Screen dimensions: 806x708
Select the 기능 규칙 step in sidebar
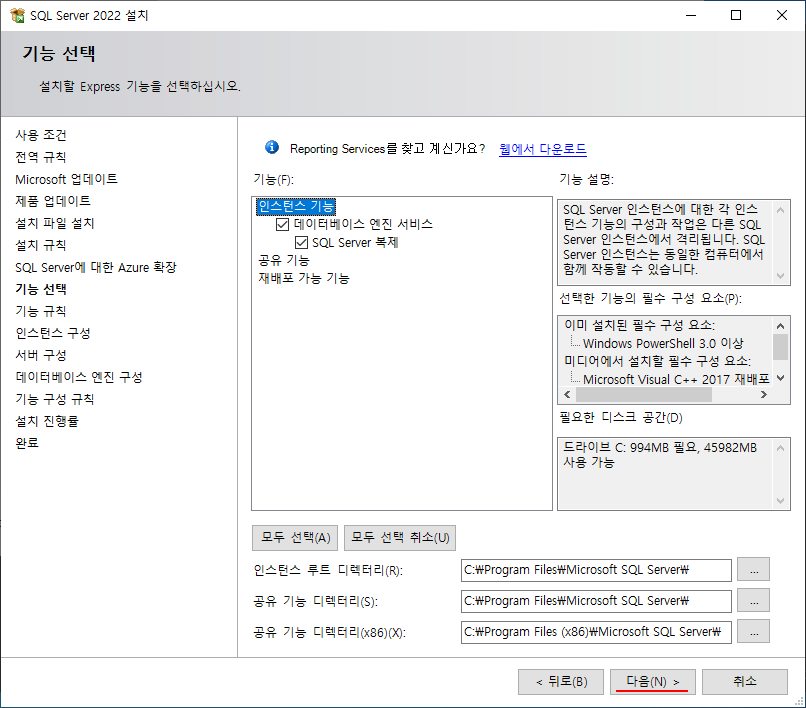pyautogui.click(x=41, y=311)
